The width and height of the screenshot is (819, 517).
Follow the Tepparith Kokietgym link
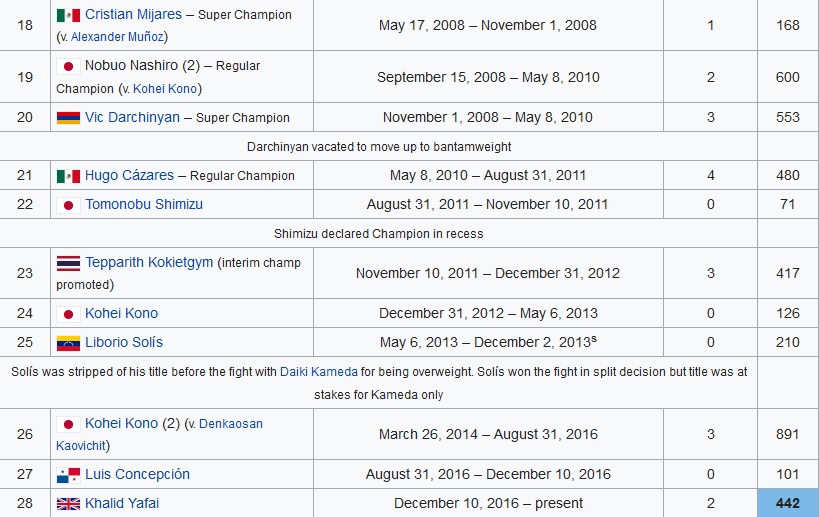coord(149,262)
